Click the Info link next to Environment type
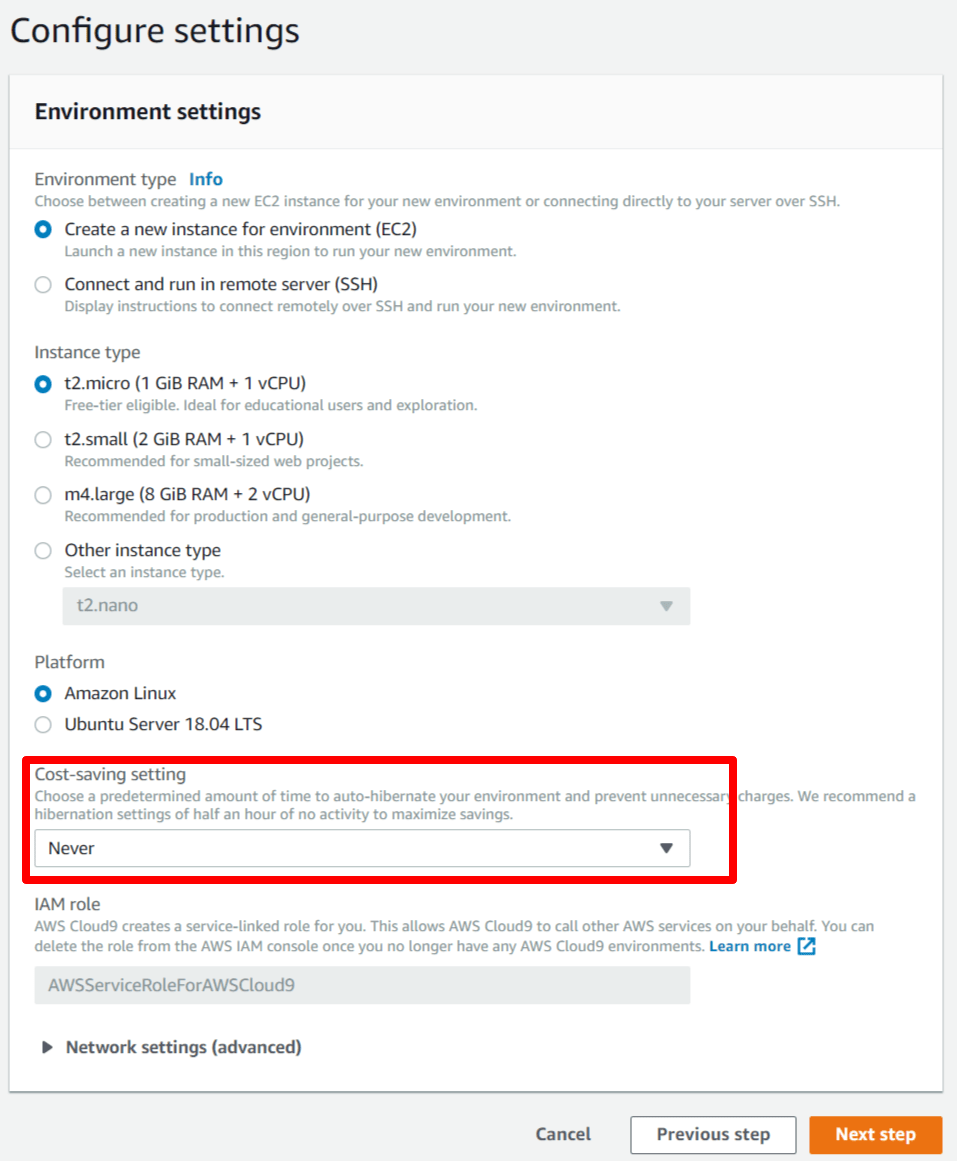The height and width of the screenshot is (1161, 957). [206, 179]
